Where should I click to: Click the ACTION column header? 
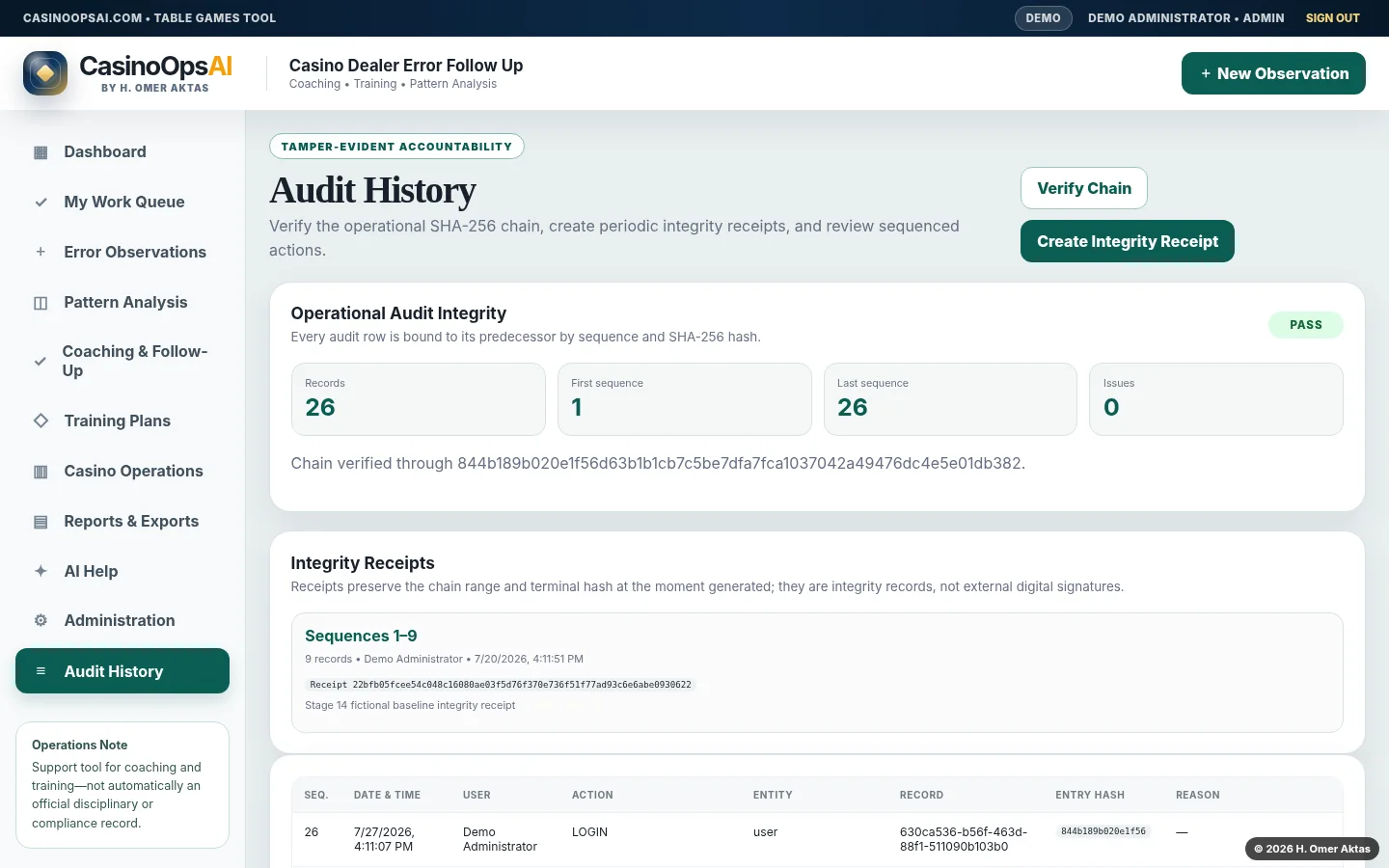(592, 796)
